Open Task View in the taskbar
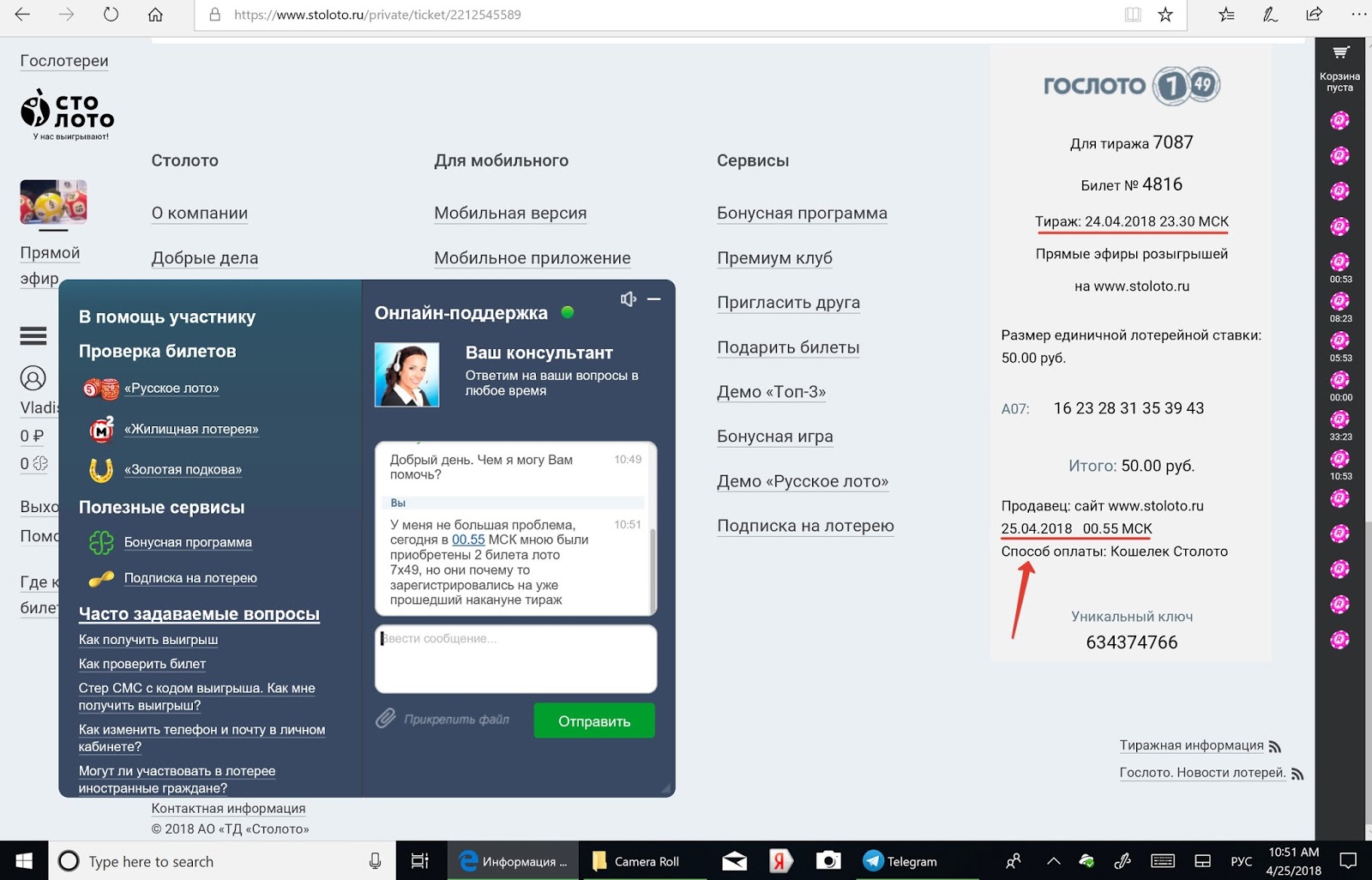The height and width of the screenshot is (880, 1372). pyautogui.click(x=419, y=861)
